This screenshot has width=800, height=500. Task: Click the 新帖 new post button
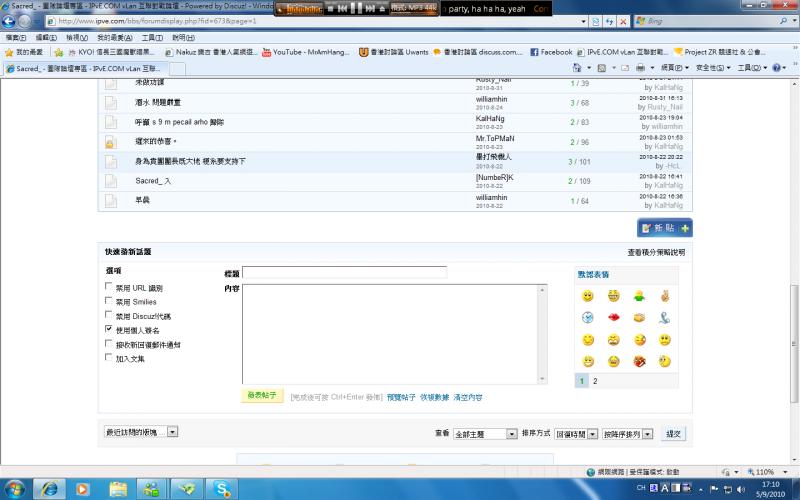point(665,228)
